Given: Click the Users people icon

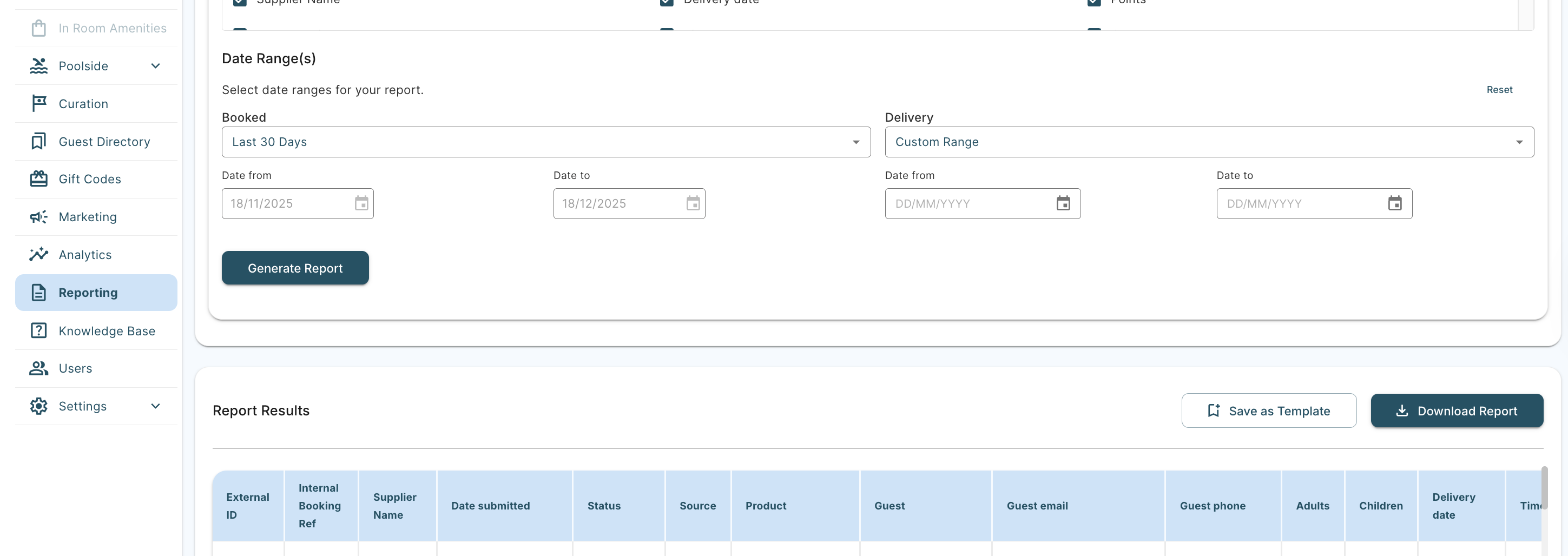Looking at the screenshot, I should [x=39, y=368].
